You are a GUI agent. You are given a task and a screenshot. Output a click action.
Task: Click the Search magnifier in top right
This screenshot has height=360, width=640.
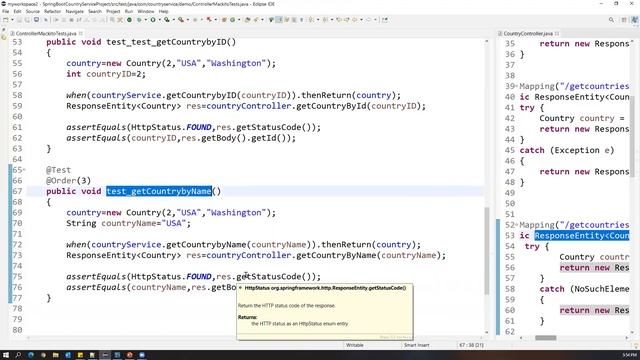tap(611, 20)
